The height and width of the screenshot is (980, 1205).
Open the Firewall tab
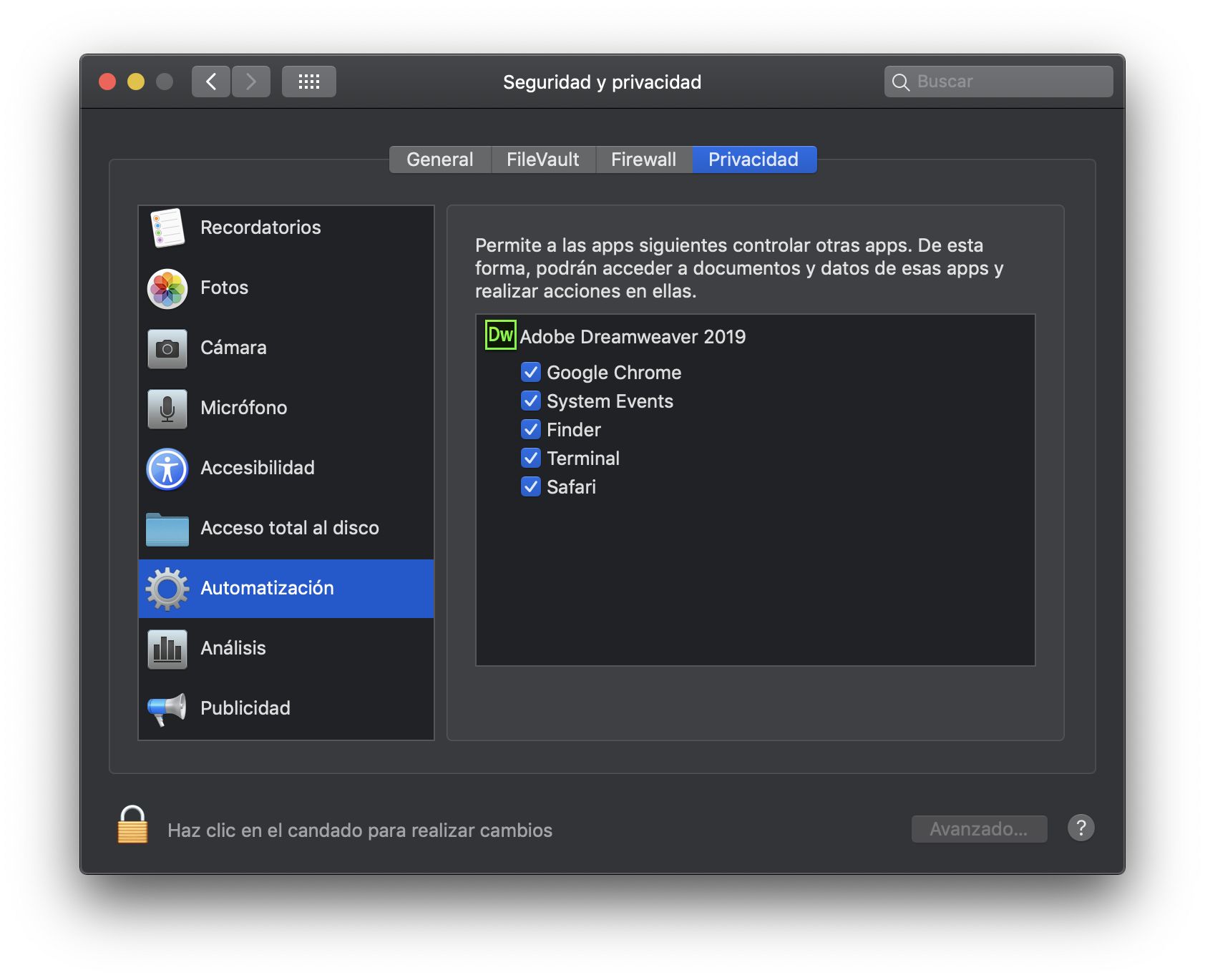pos(643,159)
